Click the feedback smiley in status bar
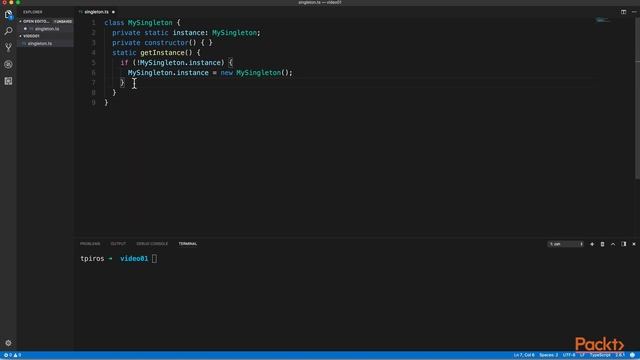Screen dimensions: 640x360 click(632, 355)
